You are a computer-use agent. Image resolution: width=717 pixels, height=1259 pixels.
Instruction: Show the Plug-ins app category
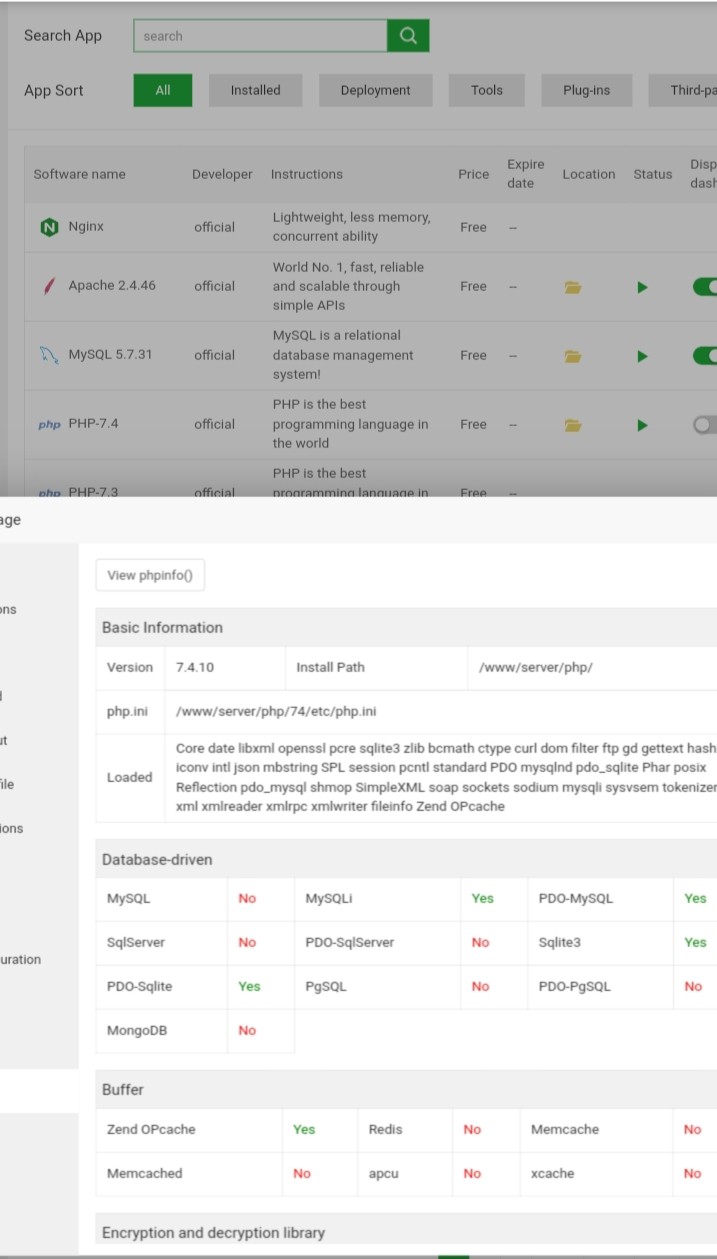(x=586, y=90)
